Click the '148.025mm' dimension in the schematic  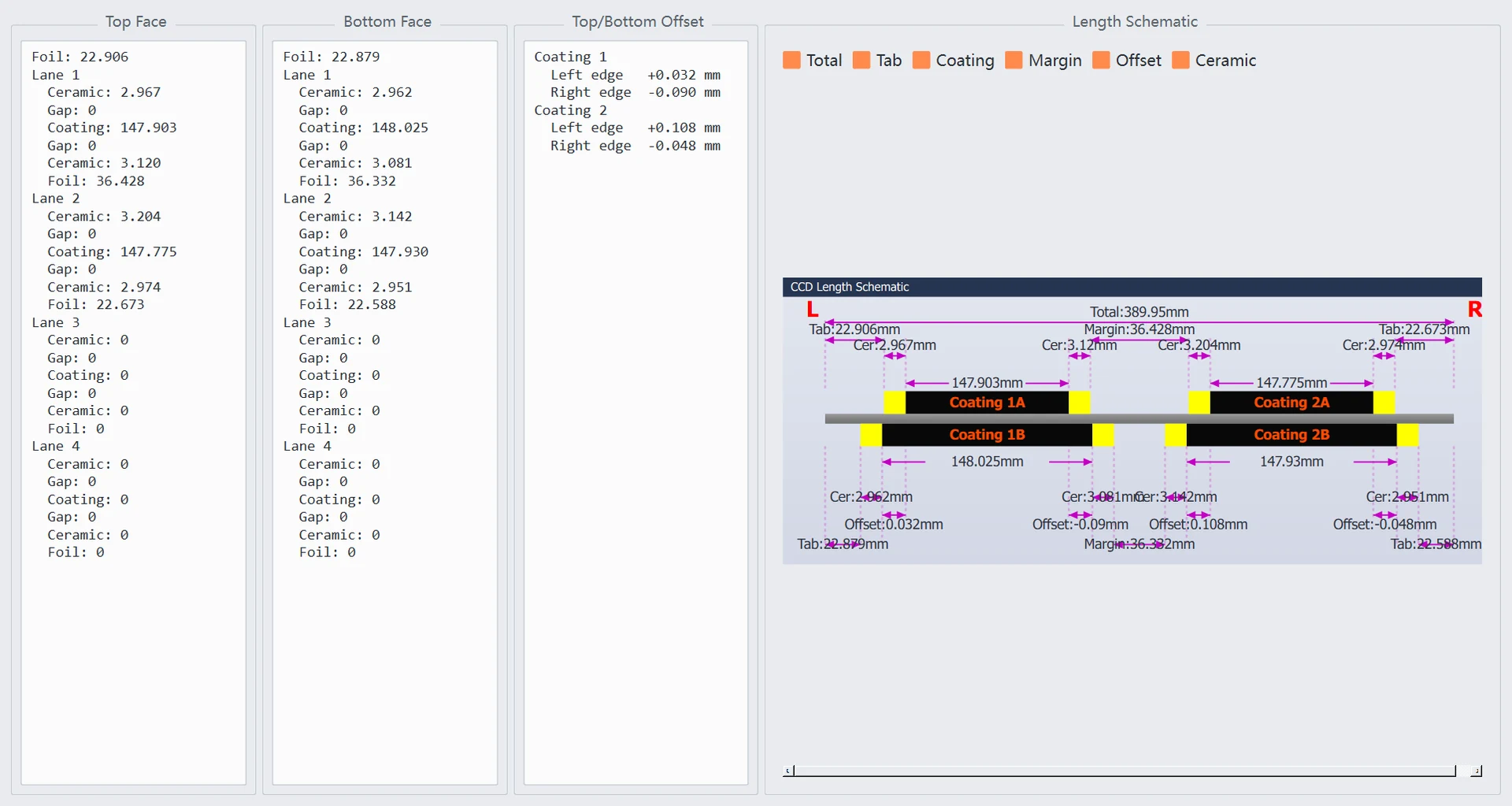(x=987, y=462)
